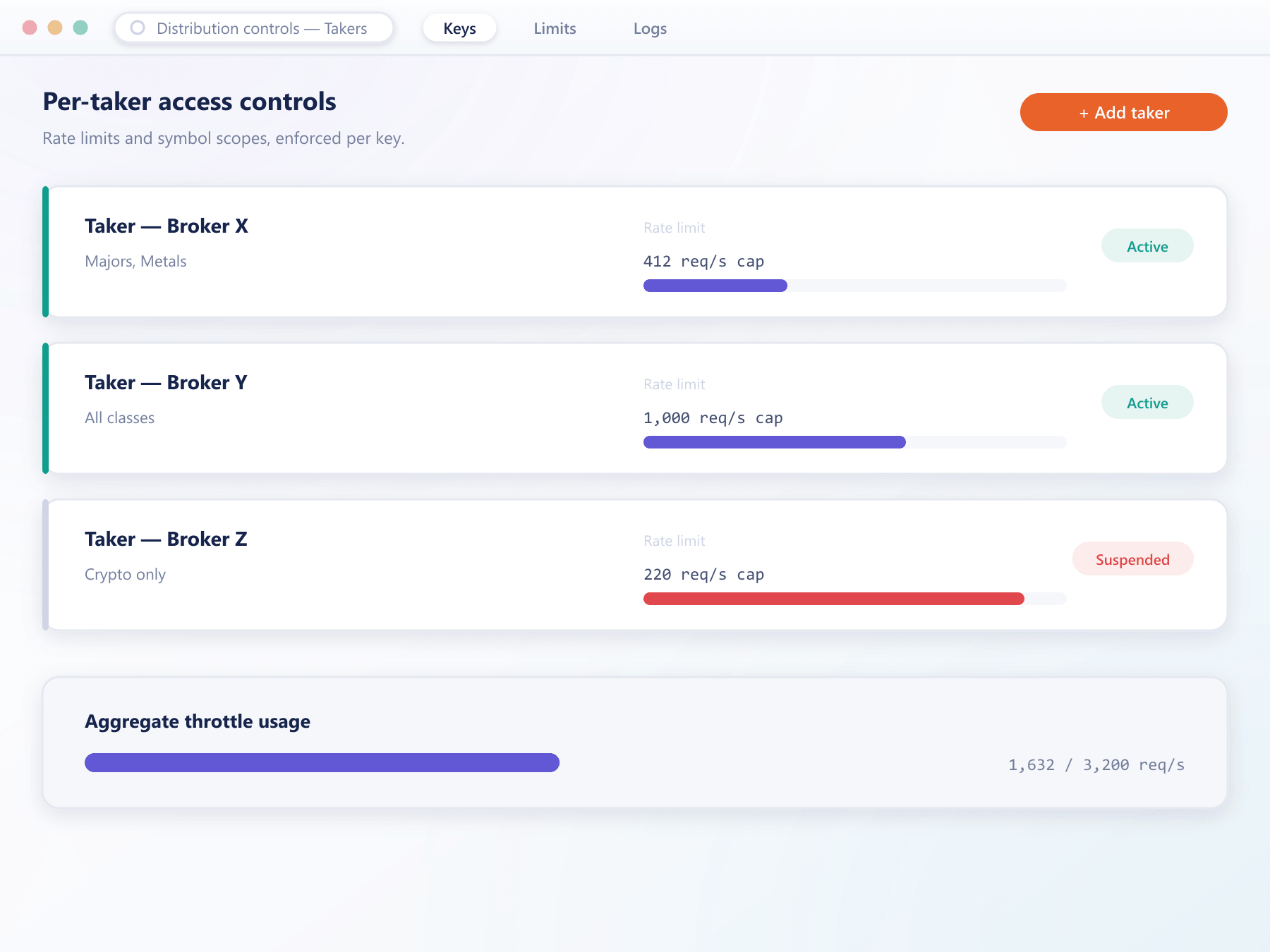Click the All classes scope text

(119, 417)
